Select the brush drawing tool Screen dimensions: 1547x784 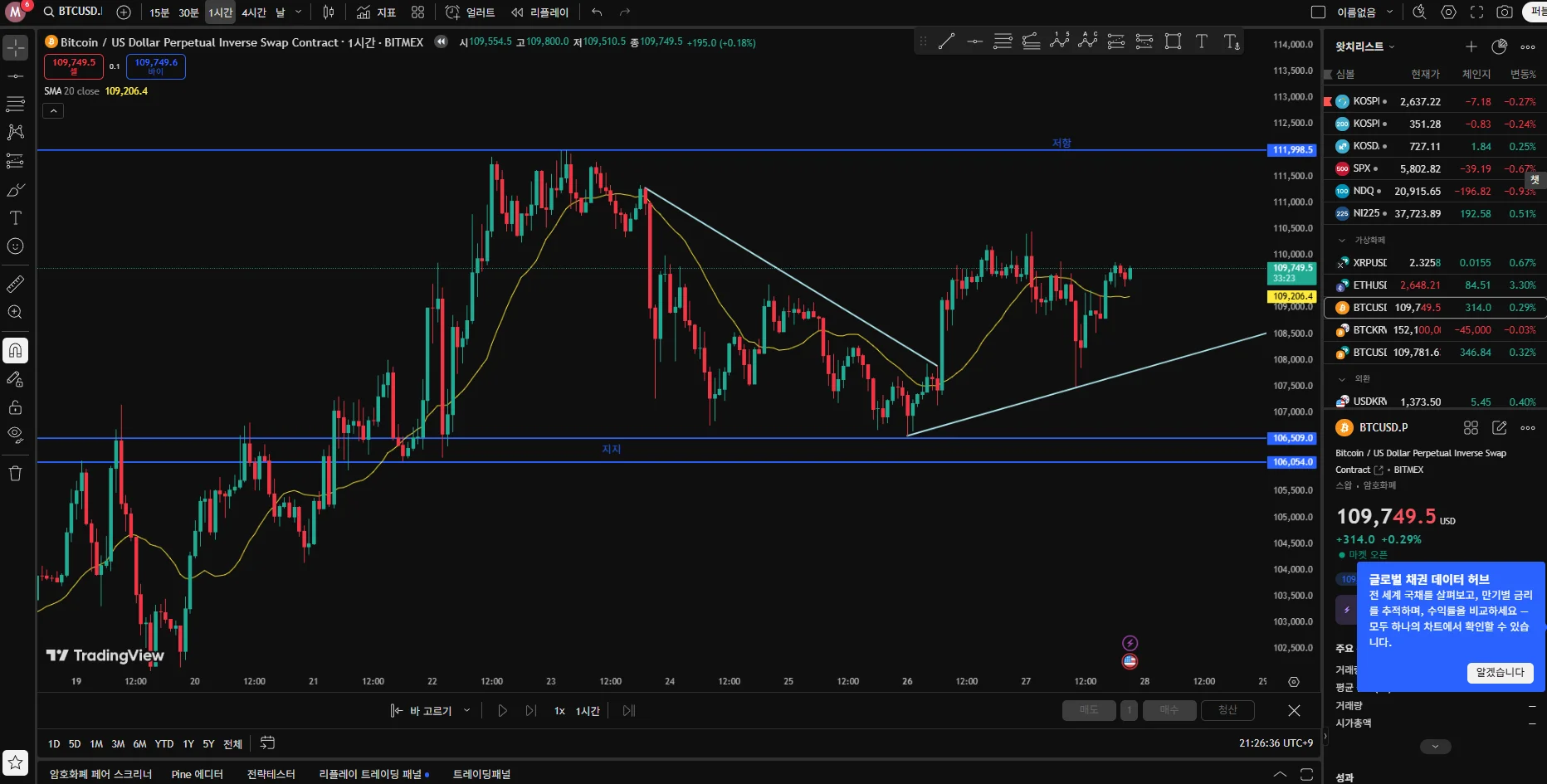pyautogui.click(x=15, y=190)
